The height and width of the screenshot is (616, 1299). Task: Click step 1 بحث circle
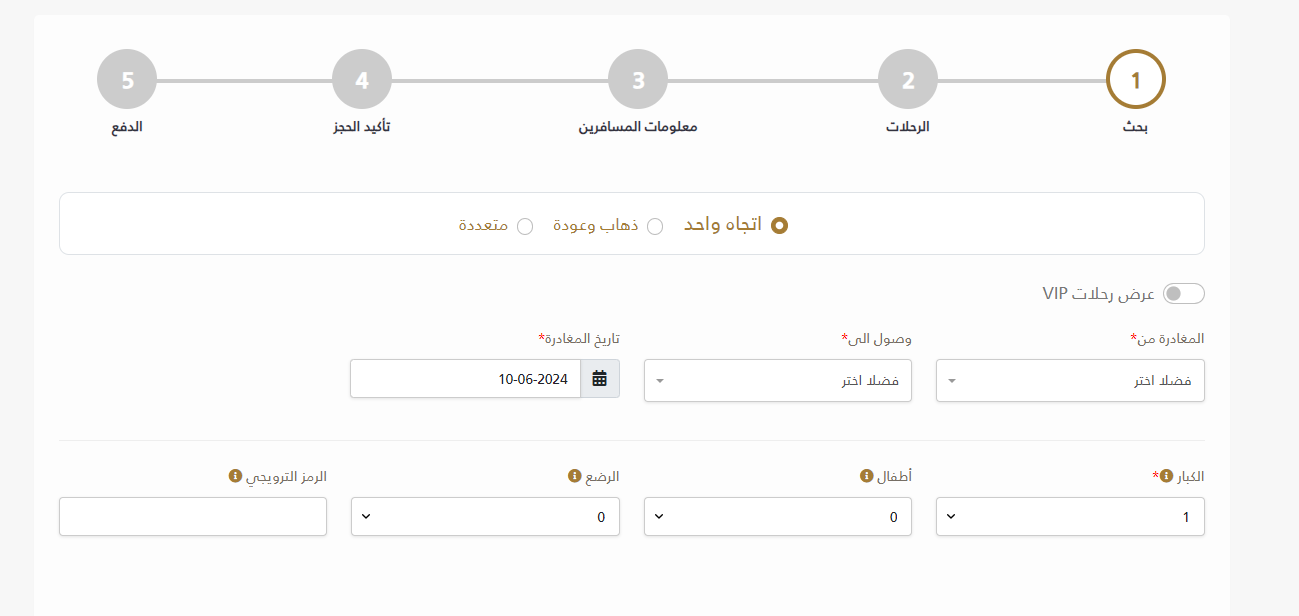click(x=1136, y=79)
